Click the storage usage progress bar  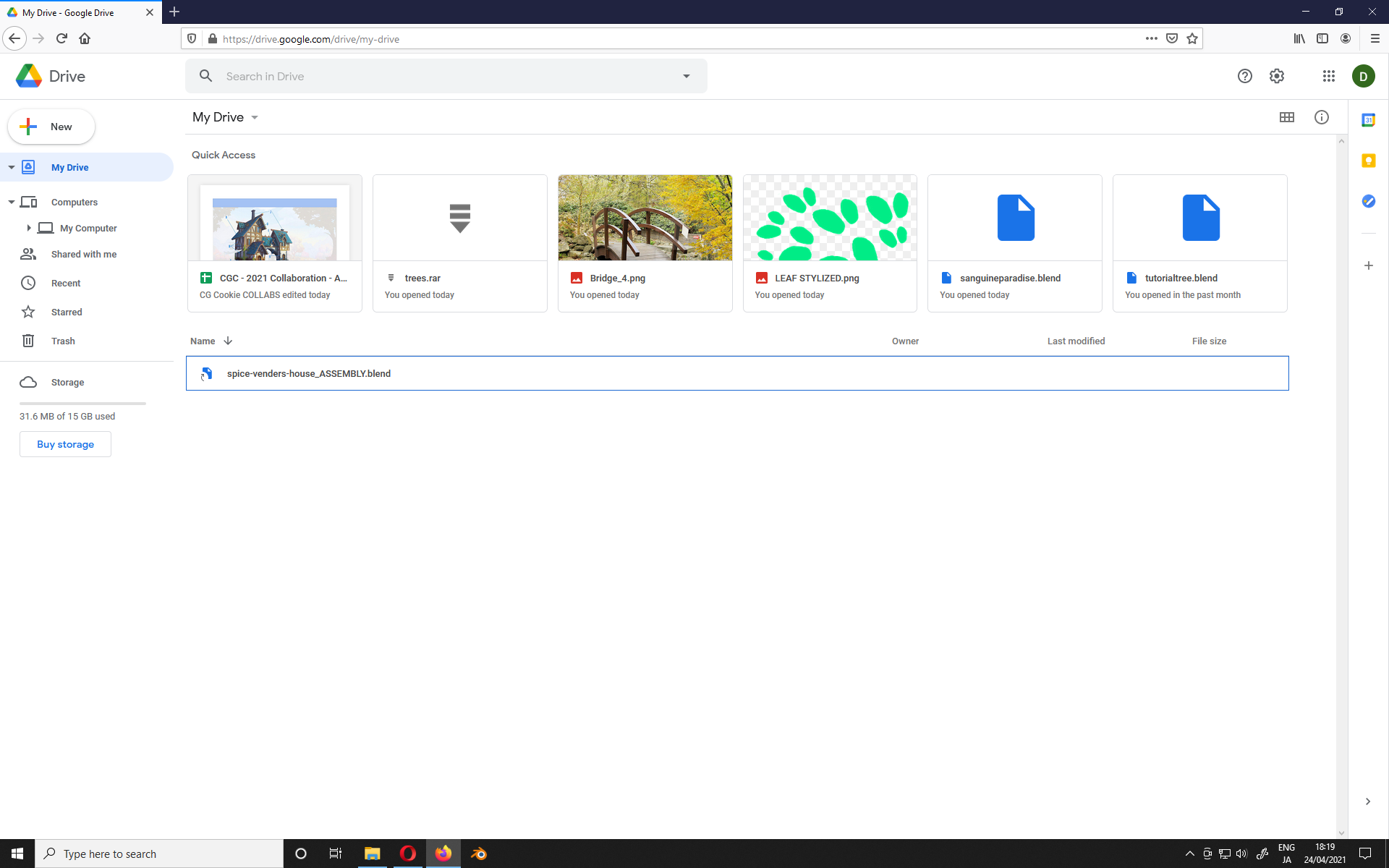(82, 403)
